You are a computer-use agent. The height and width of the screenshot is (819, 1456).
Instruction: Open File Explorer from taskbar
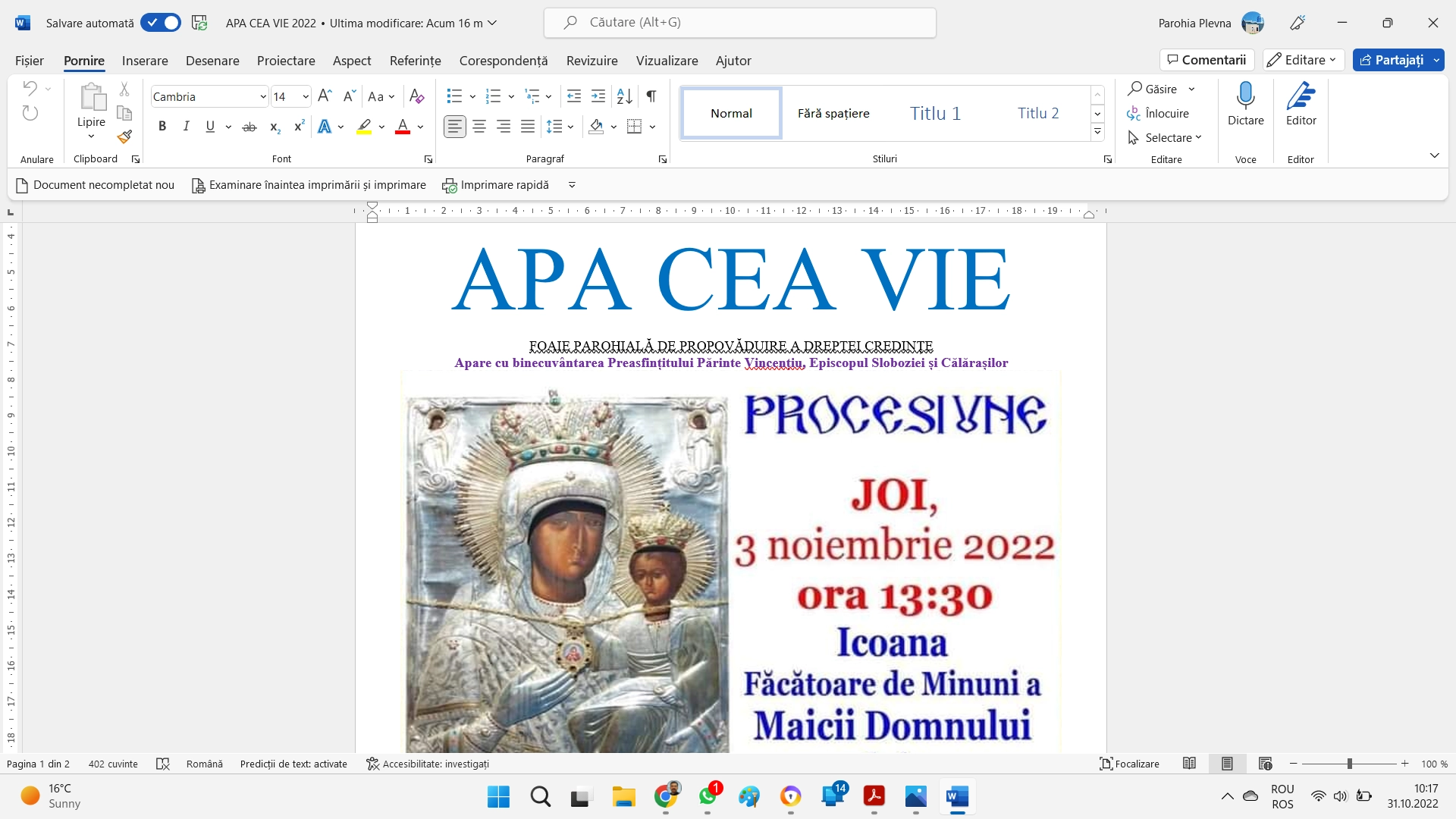pyautogui.click(x=624, y=797)
